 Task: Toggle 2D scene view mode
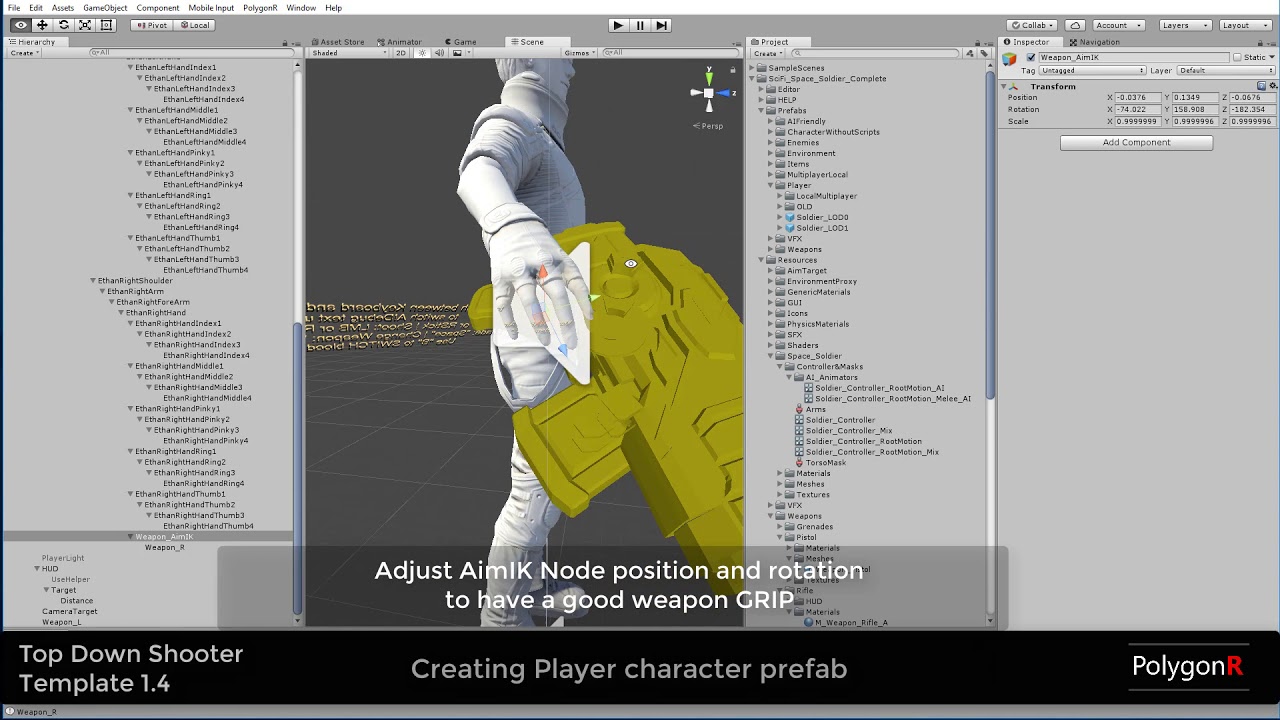(401, 53)
